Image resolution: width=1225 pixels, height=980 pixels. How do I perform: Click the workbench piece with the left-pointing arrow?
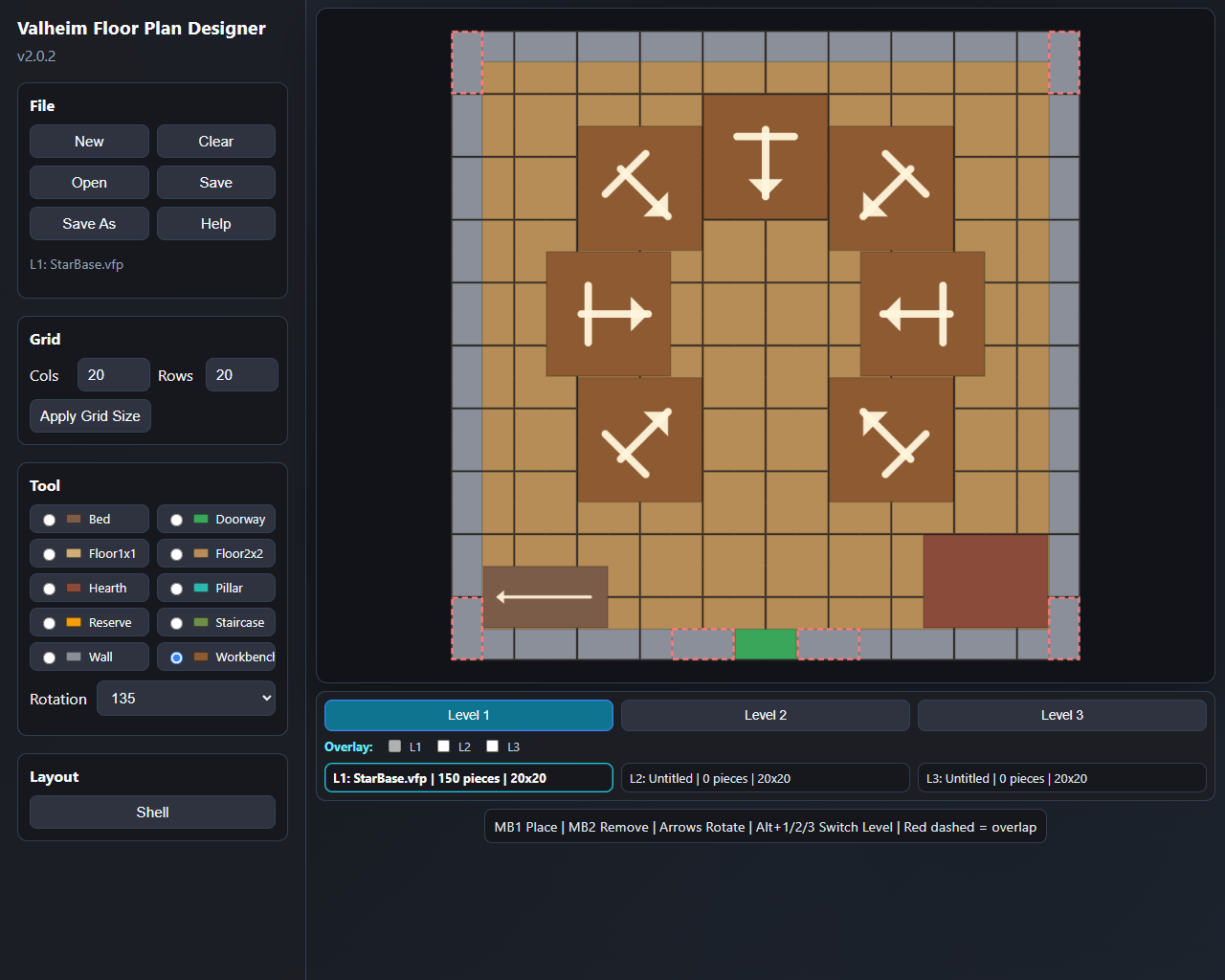923,314
